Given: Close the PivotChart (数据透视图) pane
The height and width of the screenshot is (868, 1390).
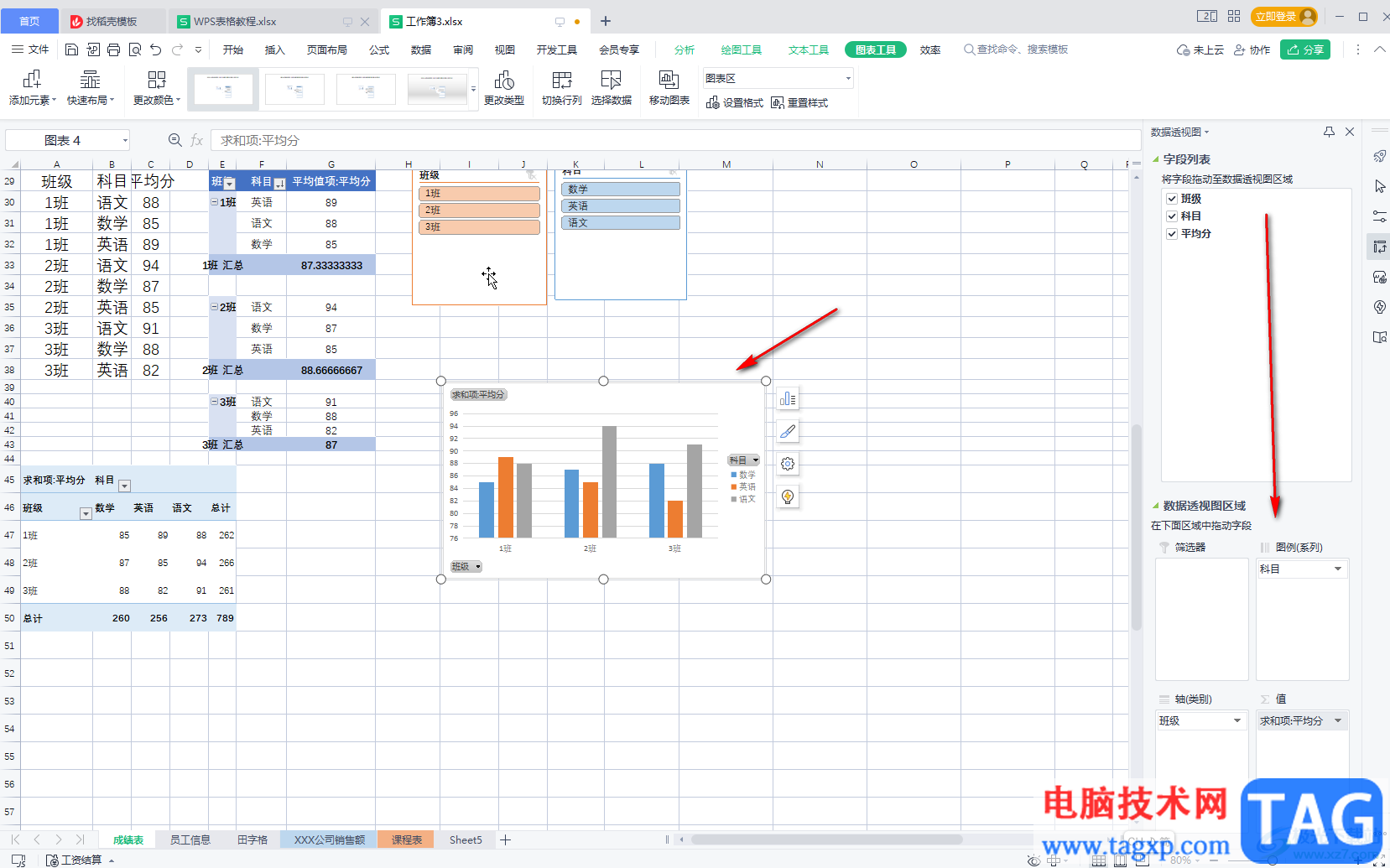Looking at the screenshot, I should (1350, 132).
